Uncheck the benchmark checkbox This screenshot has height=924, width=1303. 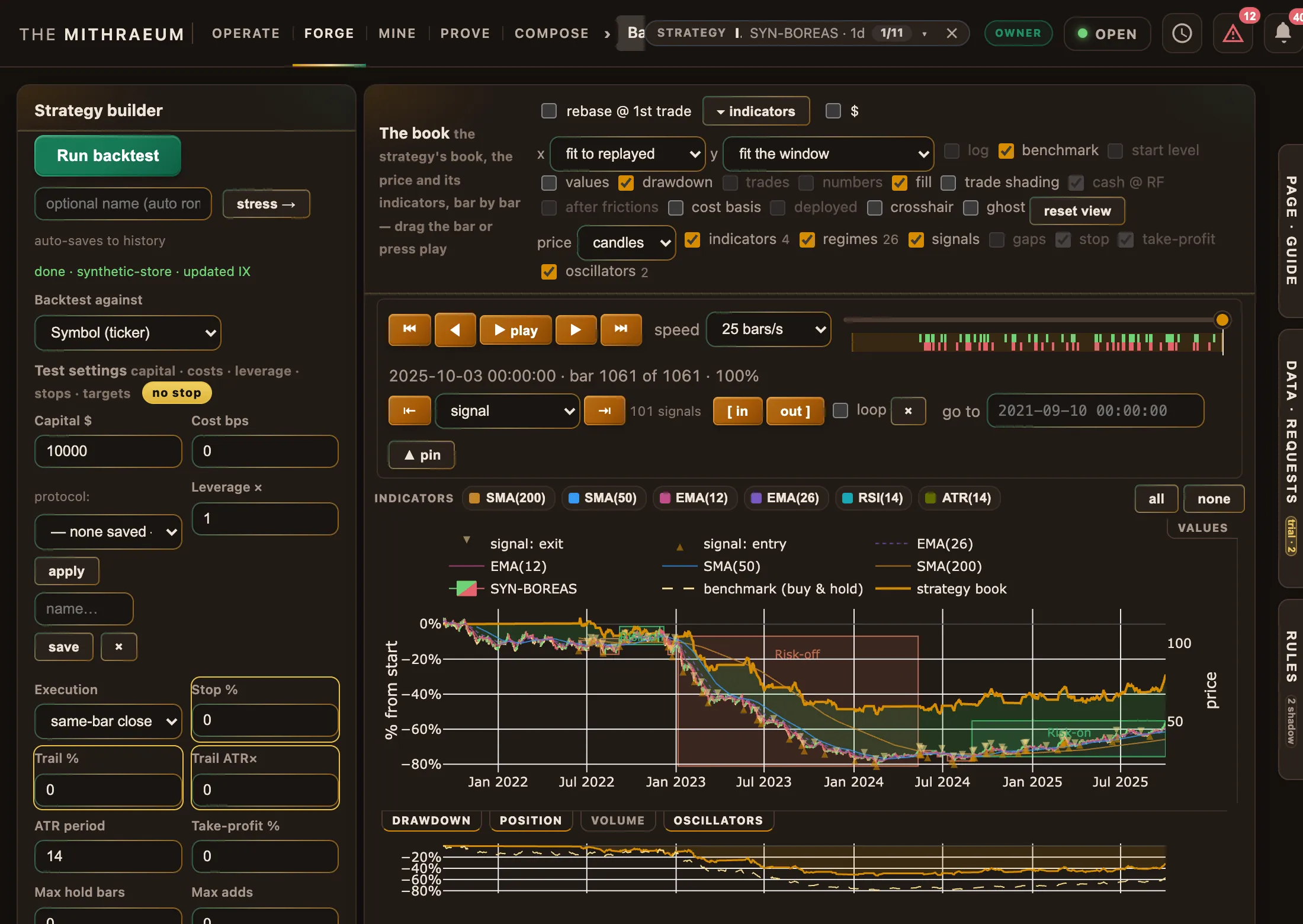(1006, 151)
